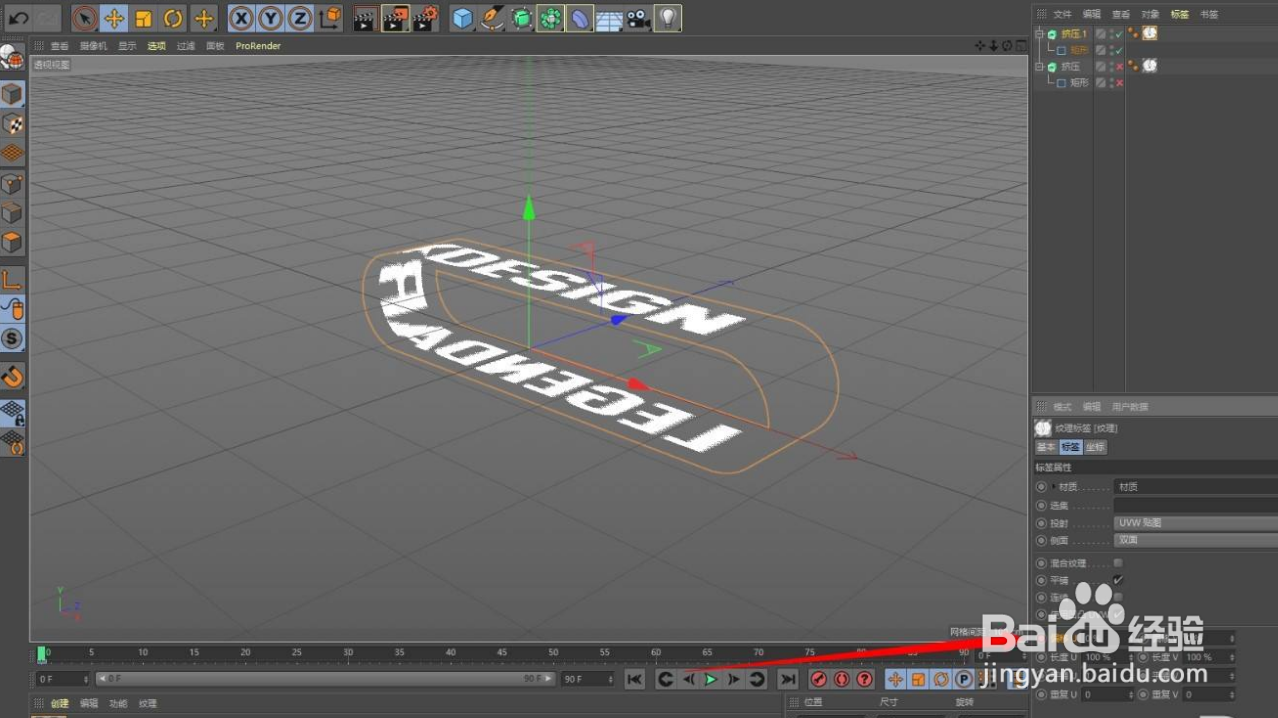Select the 挤压.1 object
Screen dimensions: 1278x718
tap(1074, 34)
